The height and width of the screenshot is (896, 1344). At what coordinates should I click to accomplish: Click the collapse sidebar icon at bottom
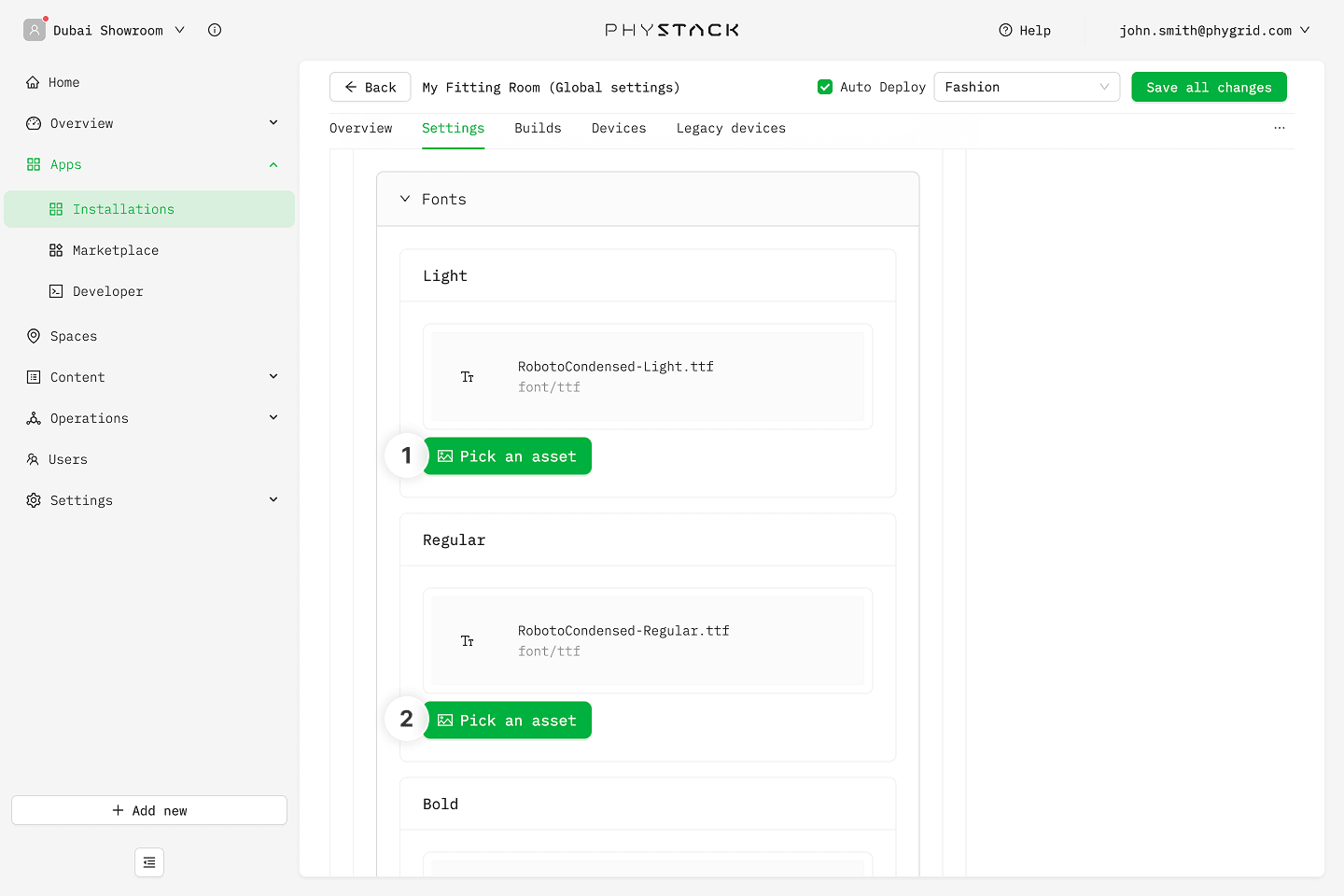[x=149, y=862]
